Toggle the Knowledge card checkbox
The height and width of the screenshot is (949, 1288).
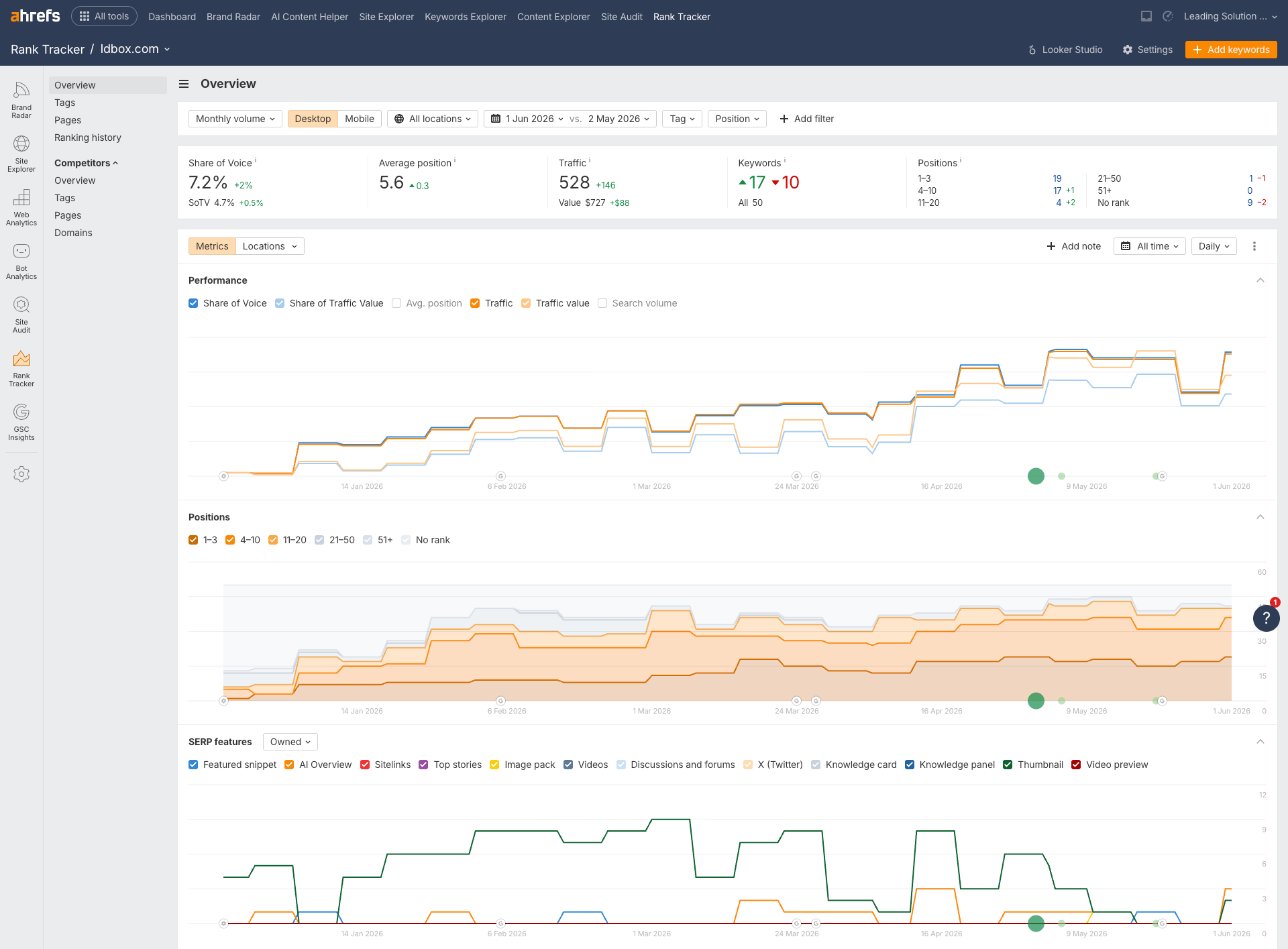tap(816, 765)
